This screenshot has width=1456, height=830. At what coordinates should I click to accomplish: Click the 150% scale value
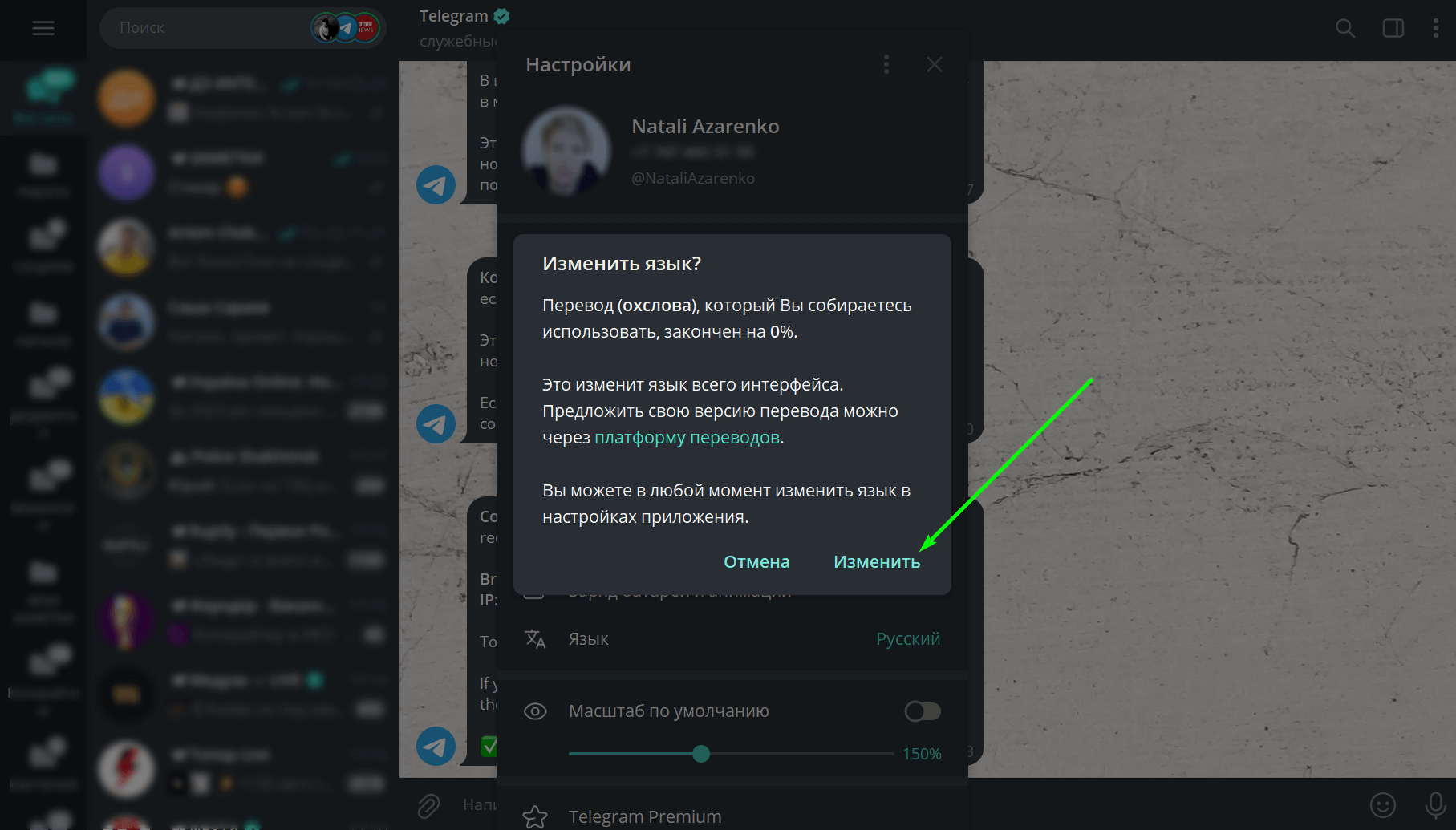922,754
